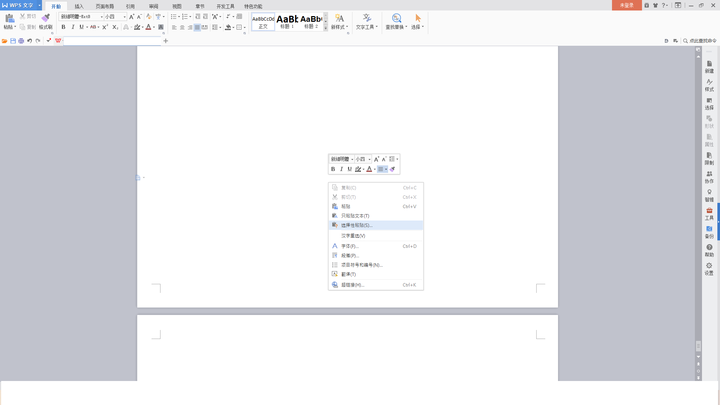This screenshot has width=720, height=405.
Task: Click the ribbon highlight color pen
Action: tap(137, 27)
